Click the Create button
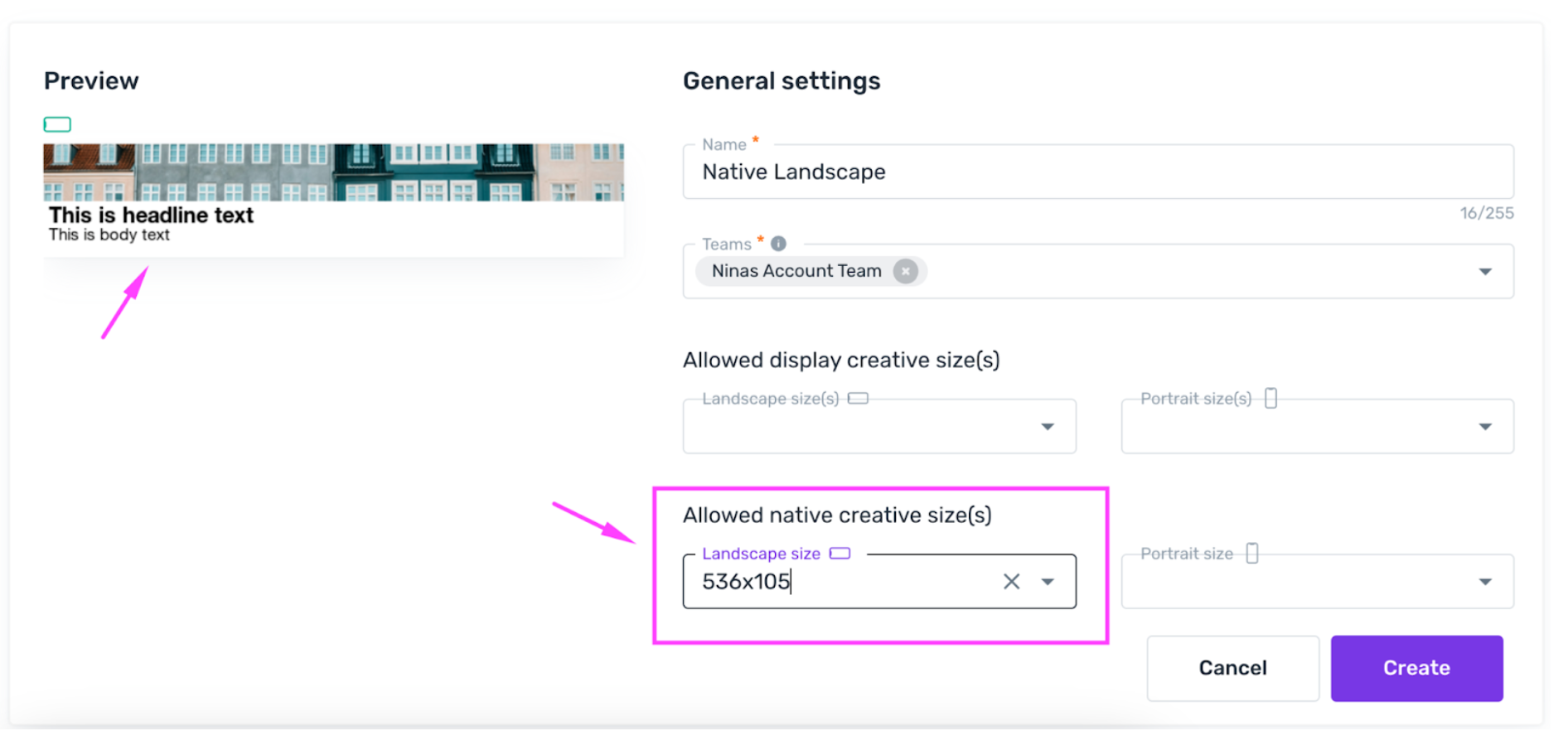This screenshot has height=731, width=1568. (x=1416, y=668)
